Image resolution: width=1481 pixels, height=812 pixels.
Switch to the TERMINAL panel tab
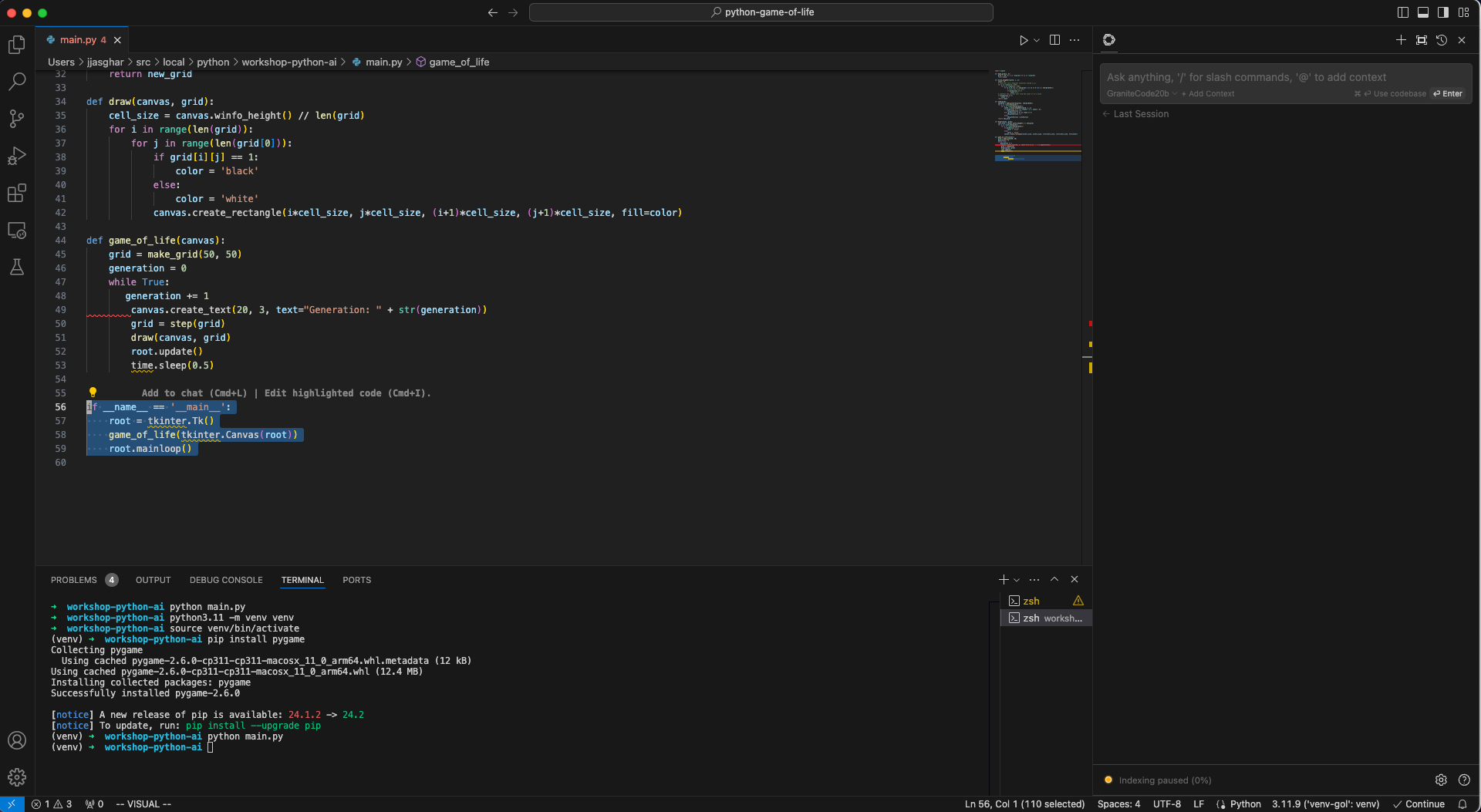coord(302,580)
